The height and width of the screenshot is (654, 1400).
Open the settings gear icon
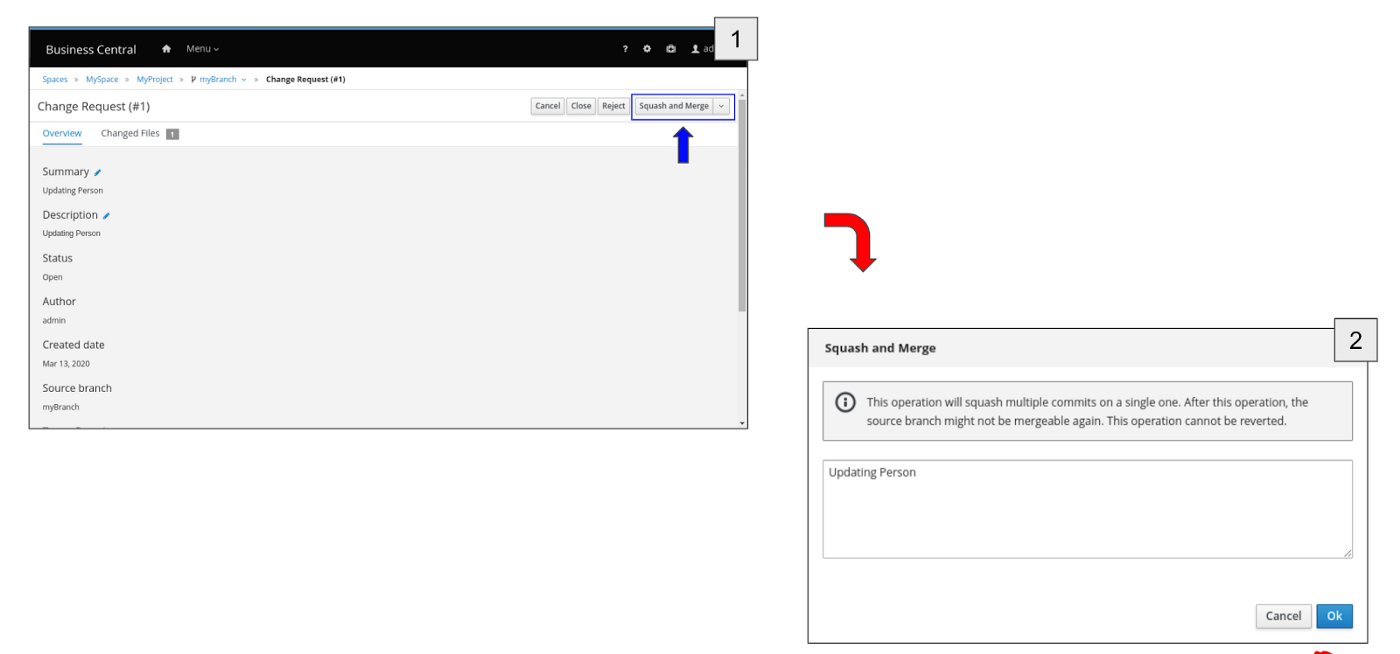[647, 49]
